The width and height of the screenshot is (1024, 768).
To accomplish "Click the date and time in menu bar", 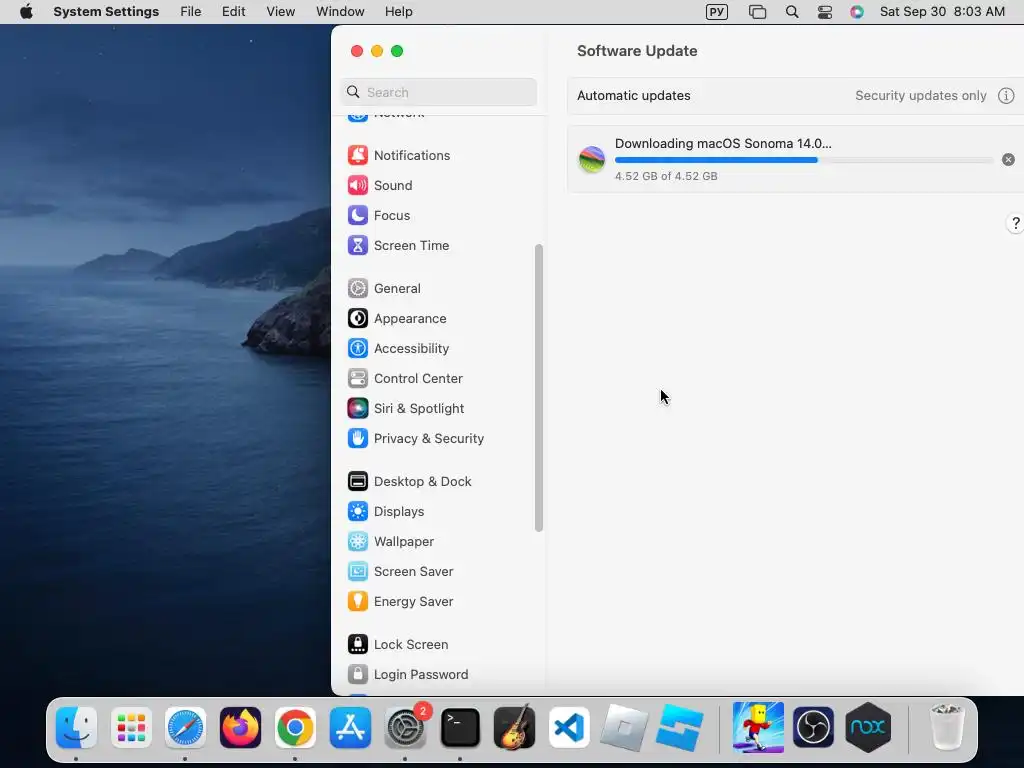I will (942, 12).
